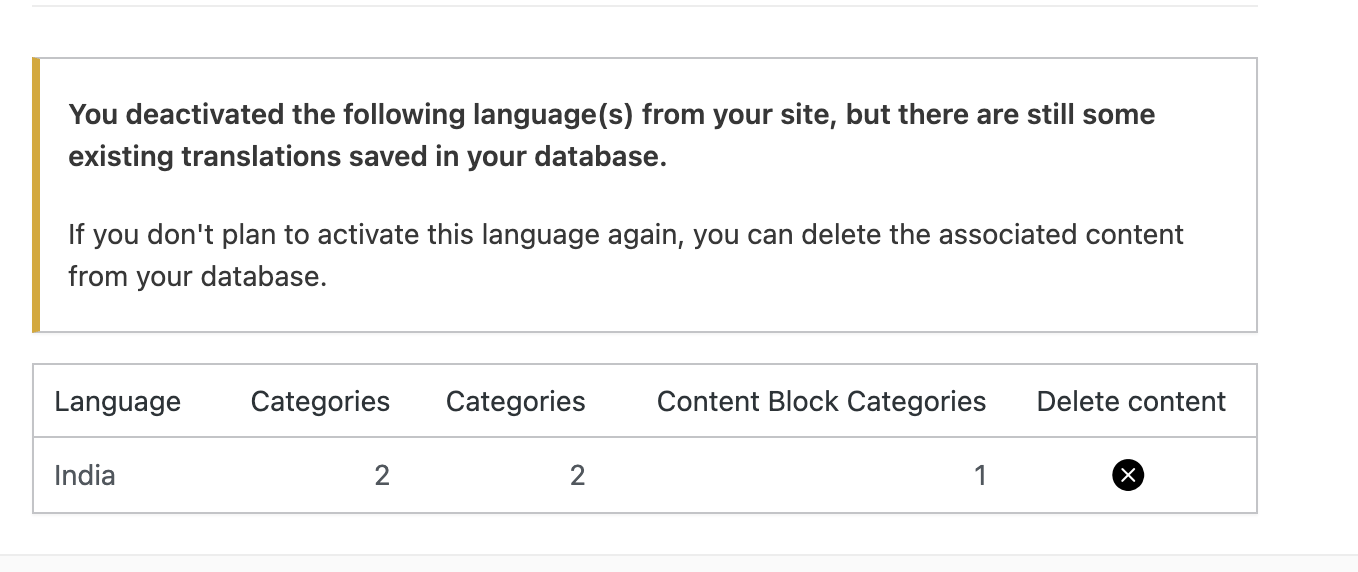This screenshot has width=1358, height=572.
Task: Click the "from your database." line in the notice
Action: click(198, 276)
